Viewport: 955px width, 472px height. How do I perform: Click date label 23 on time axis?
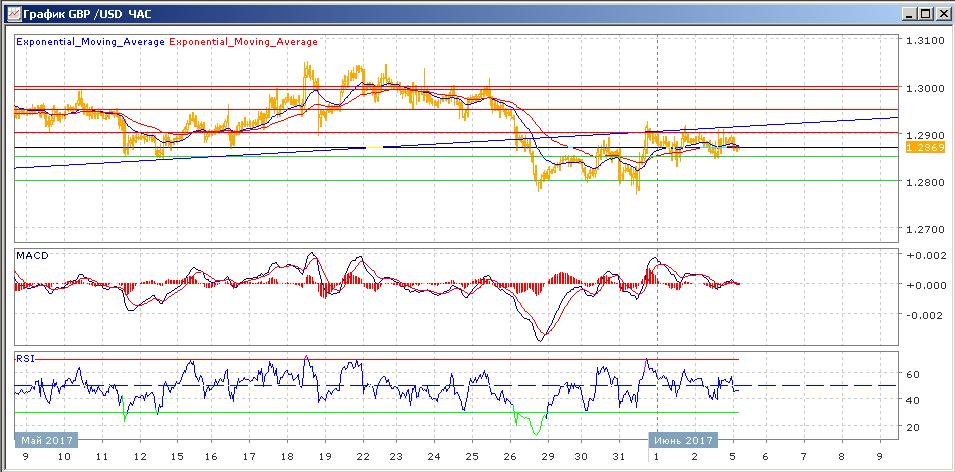pos(396,456)
